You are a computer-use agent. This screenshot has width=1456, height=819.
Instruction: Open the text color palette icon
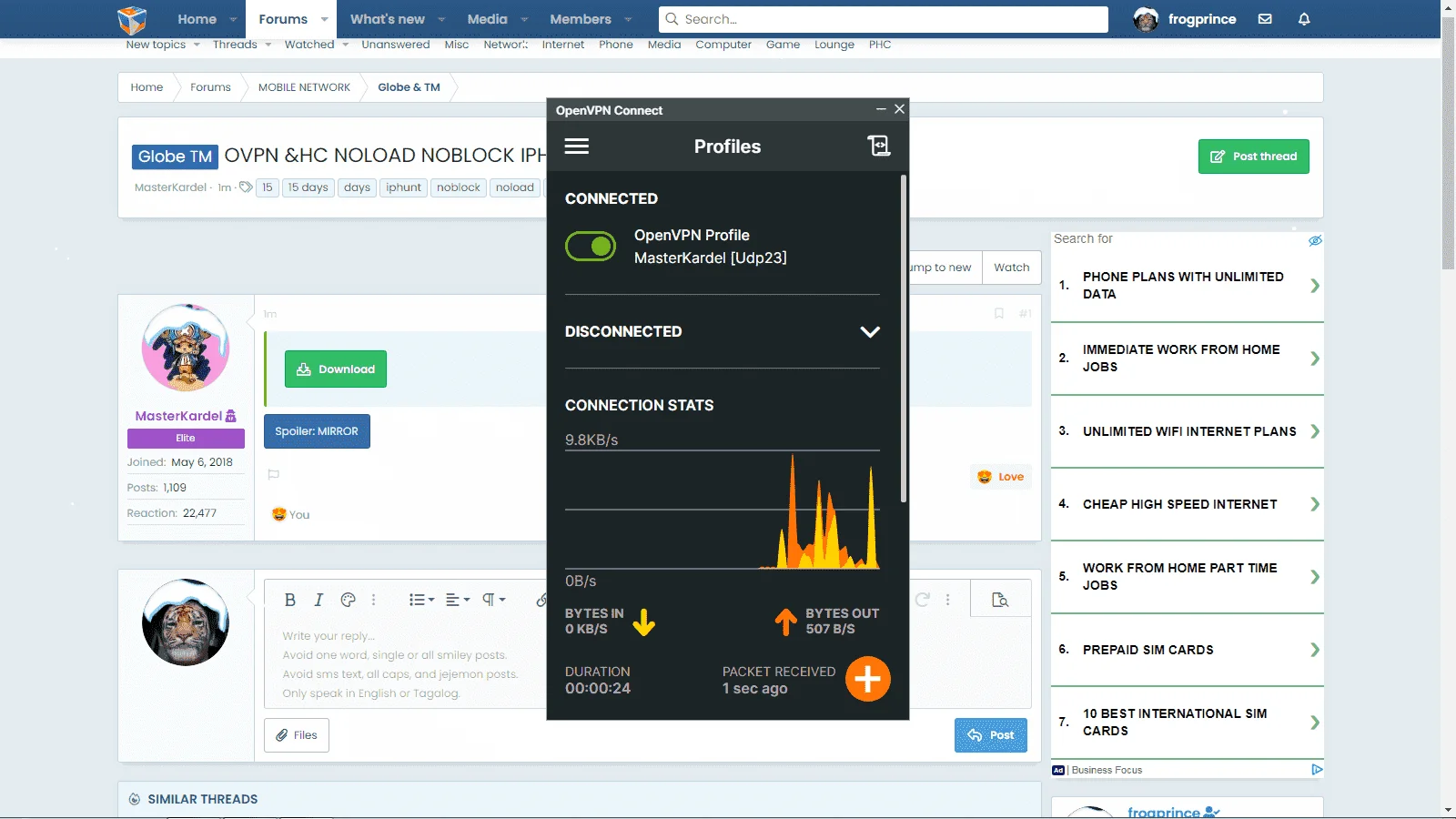click(348, 600)
